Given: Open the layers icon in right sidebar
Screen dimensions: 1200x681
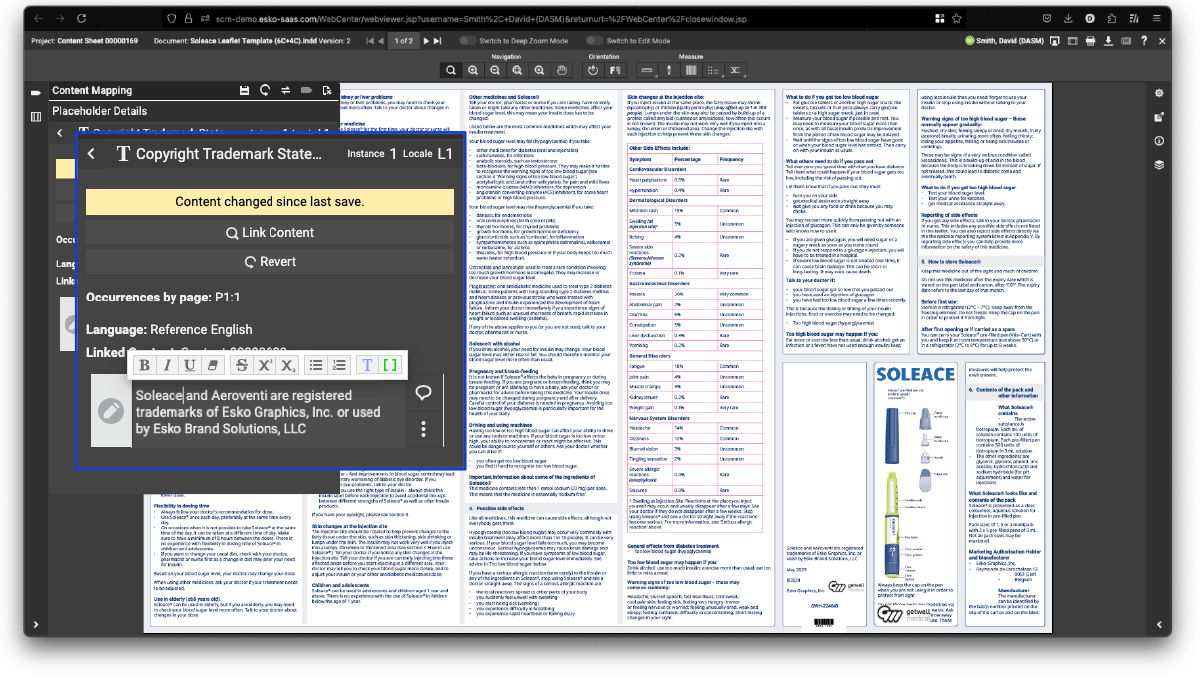Looking at the screenshot, I should pyautogui.click(x=1159, y=164).
